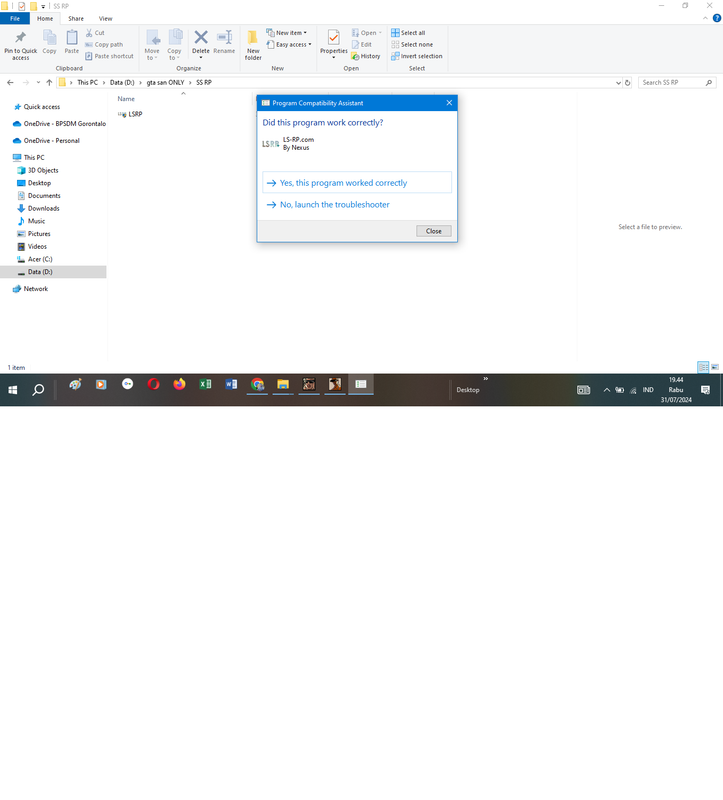
Task: Click the Delete X icon
Action: click(201, 37)
